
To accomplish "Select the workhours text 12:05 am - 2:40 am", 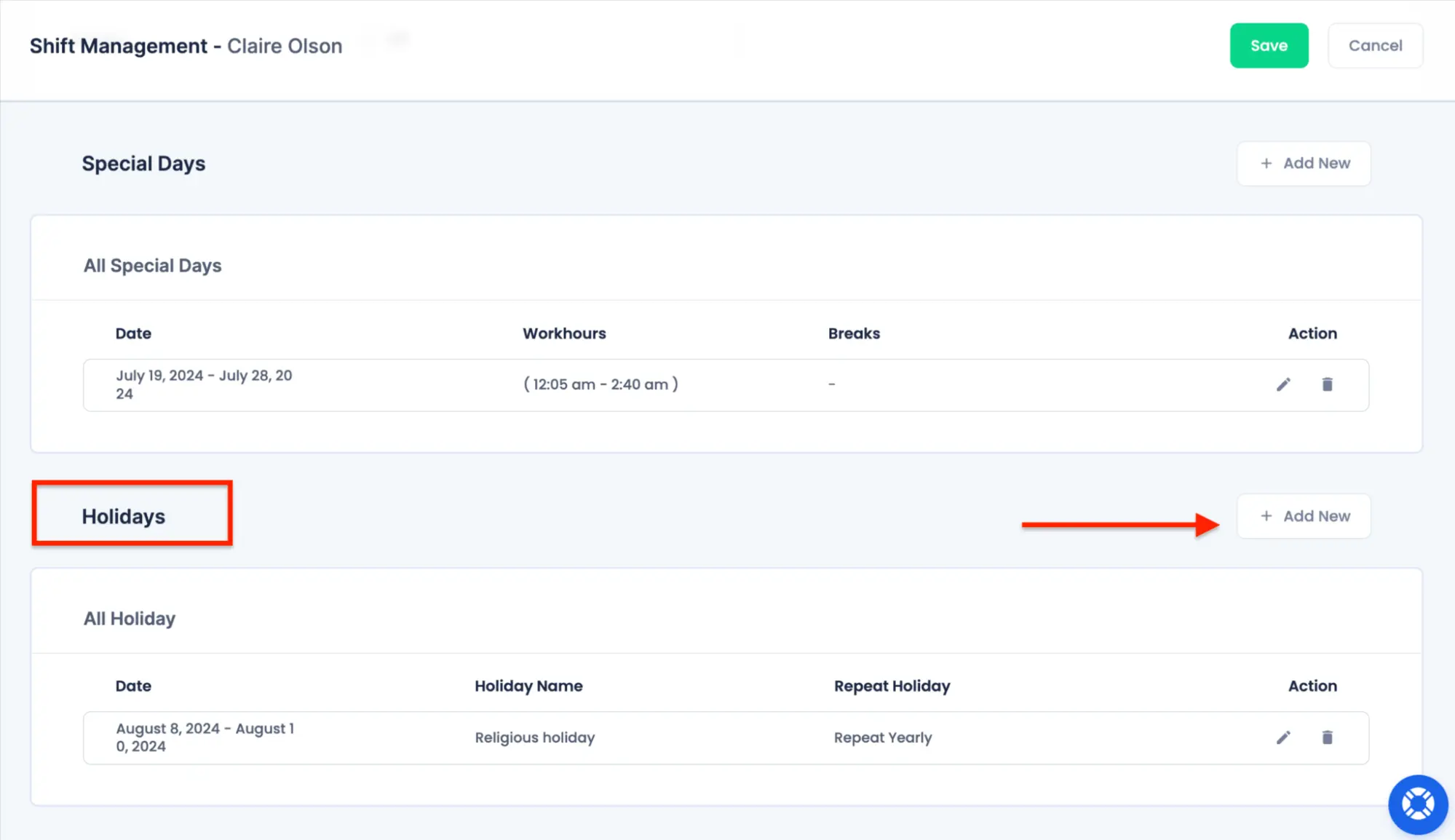I will coord(600,384).
